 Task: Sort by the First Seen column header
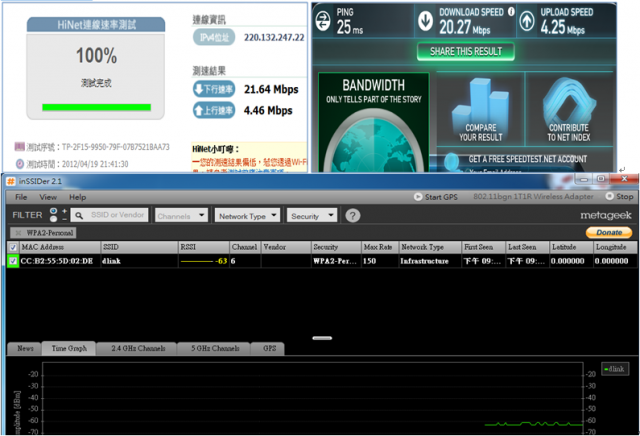[x=484, y=247]
